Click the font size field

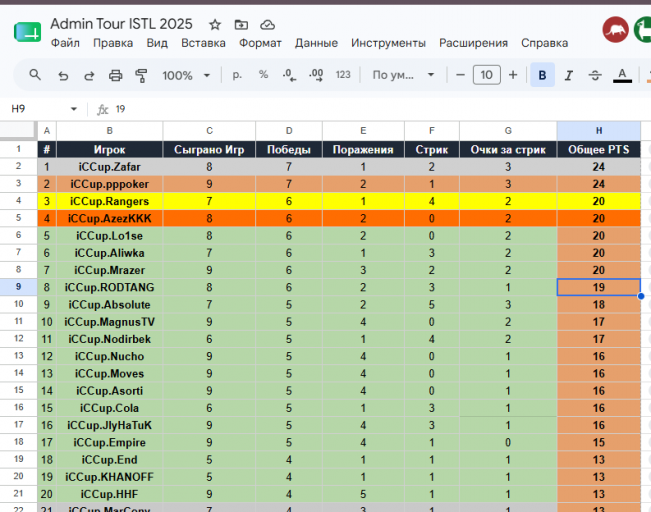tap(487, 75)
